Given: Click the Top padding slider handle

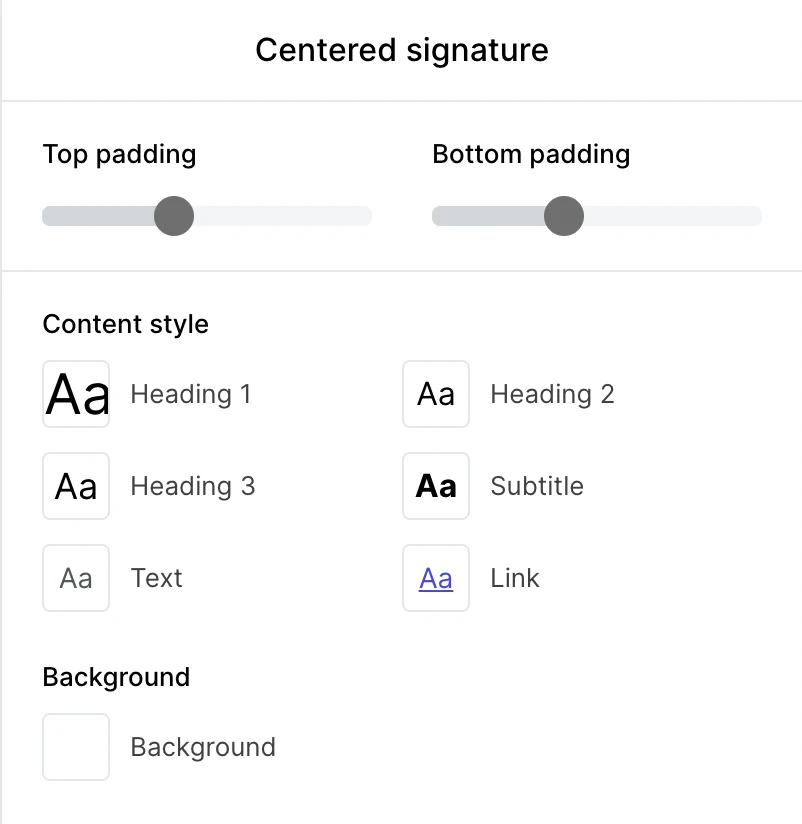Looking at the screenshot, I should [x=174, y=216].
